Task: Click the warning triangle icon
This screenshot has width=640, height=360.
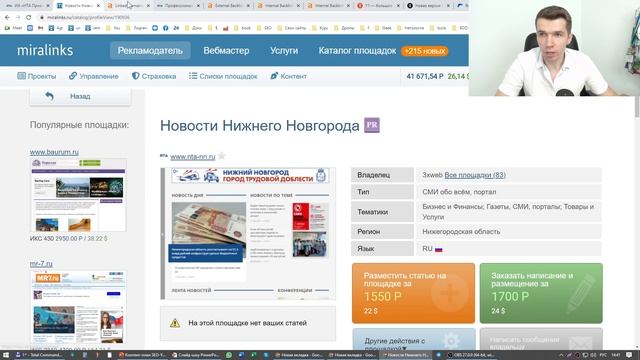Action: 175,323
